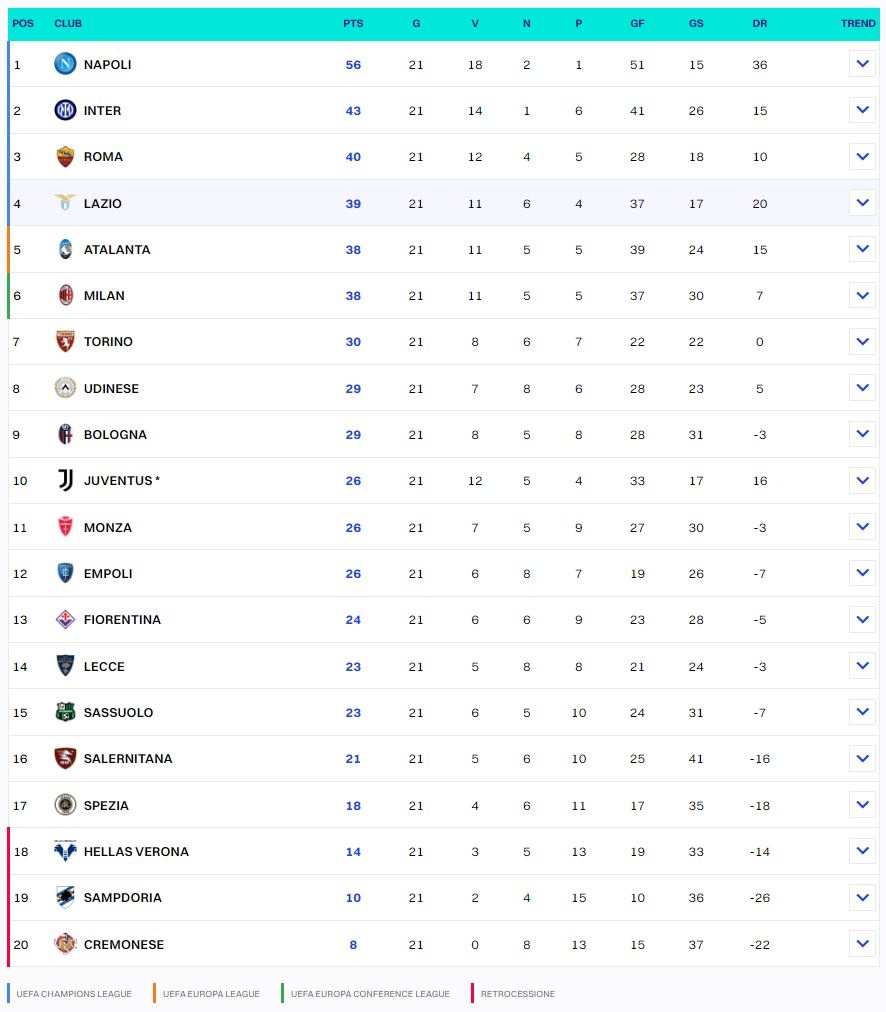Click the CLUB column header
This screenshot has height=1012, width=886.
click(x=68, y=23)
